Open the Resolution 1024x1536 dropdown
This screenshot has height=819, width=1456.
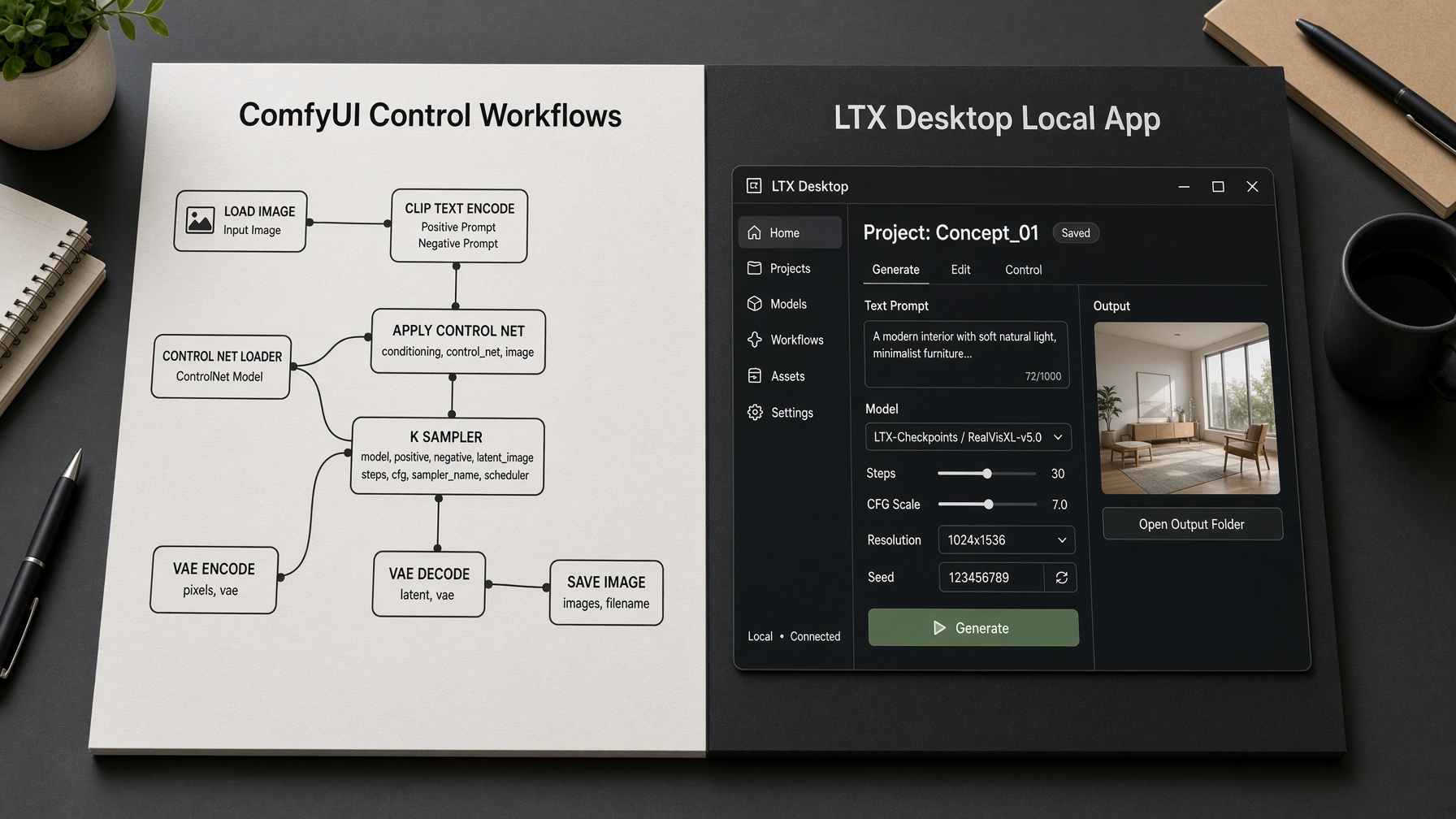(1007, 540)
